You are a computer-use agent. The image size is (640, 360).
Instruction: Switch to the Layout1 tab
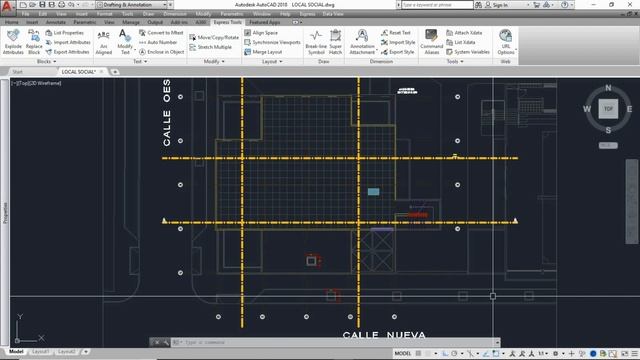[40, 351]
